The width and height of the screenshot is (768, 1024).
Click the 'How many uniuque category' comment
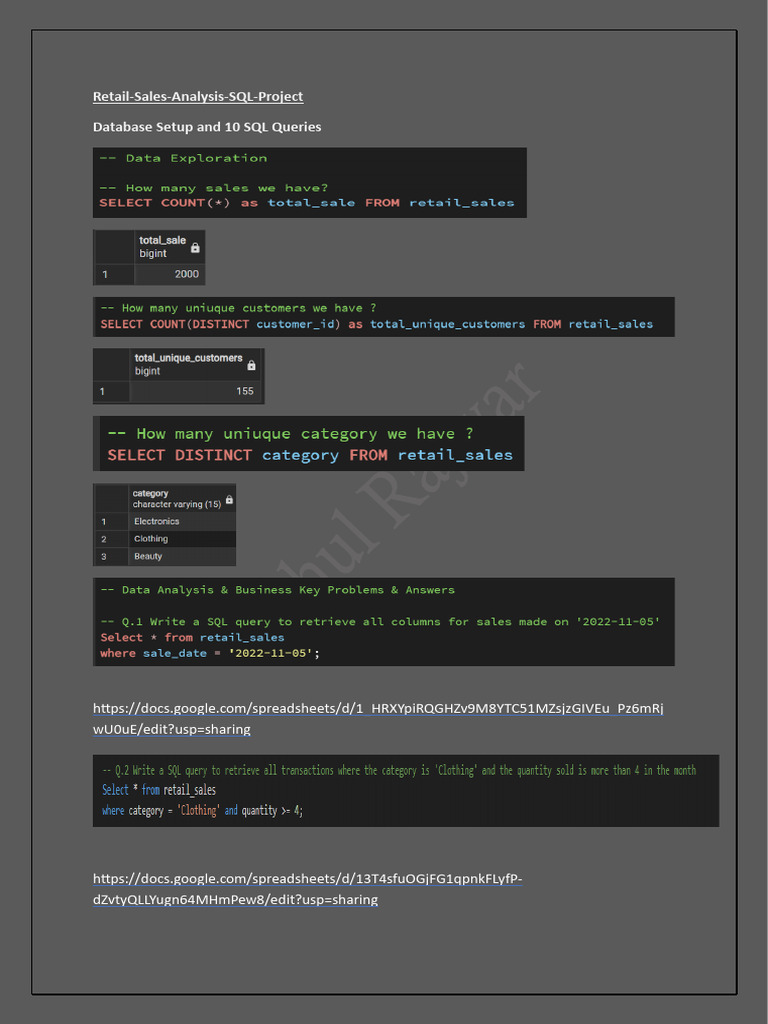(x=291, y=434)
